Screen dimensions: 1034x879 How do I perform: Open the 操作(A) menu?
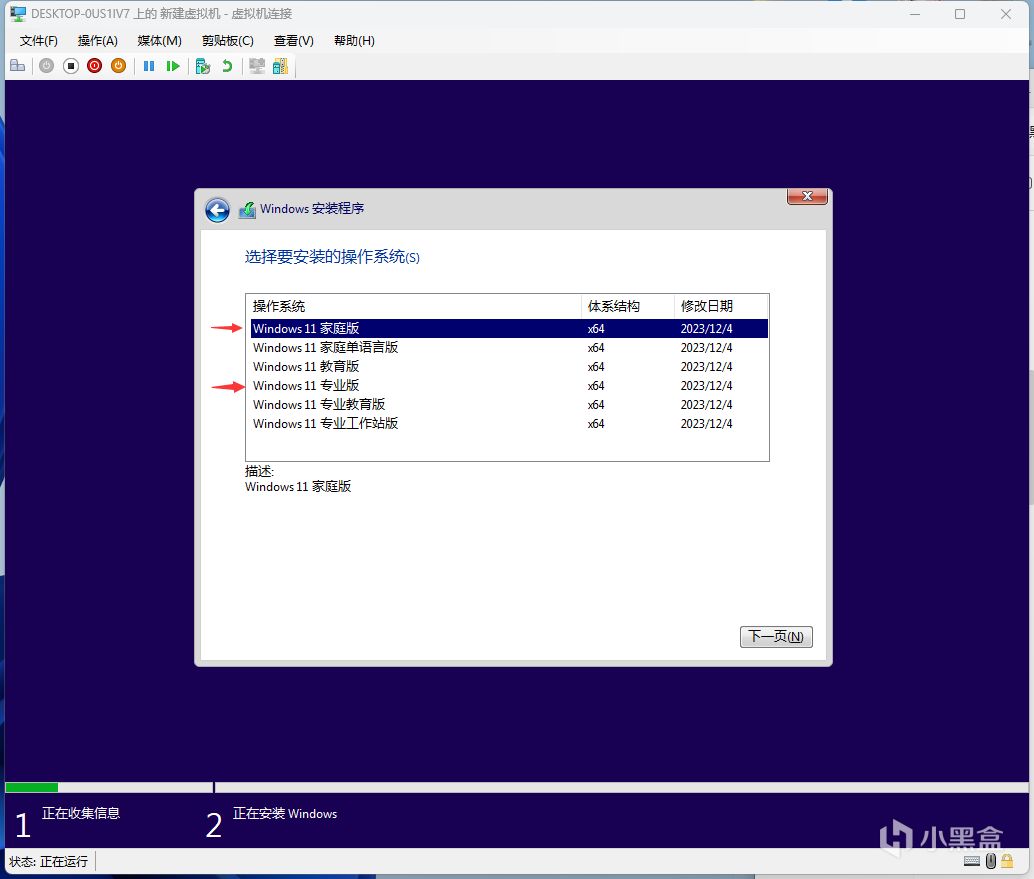(x=98, y=41)
